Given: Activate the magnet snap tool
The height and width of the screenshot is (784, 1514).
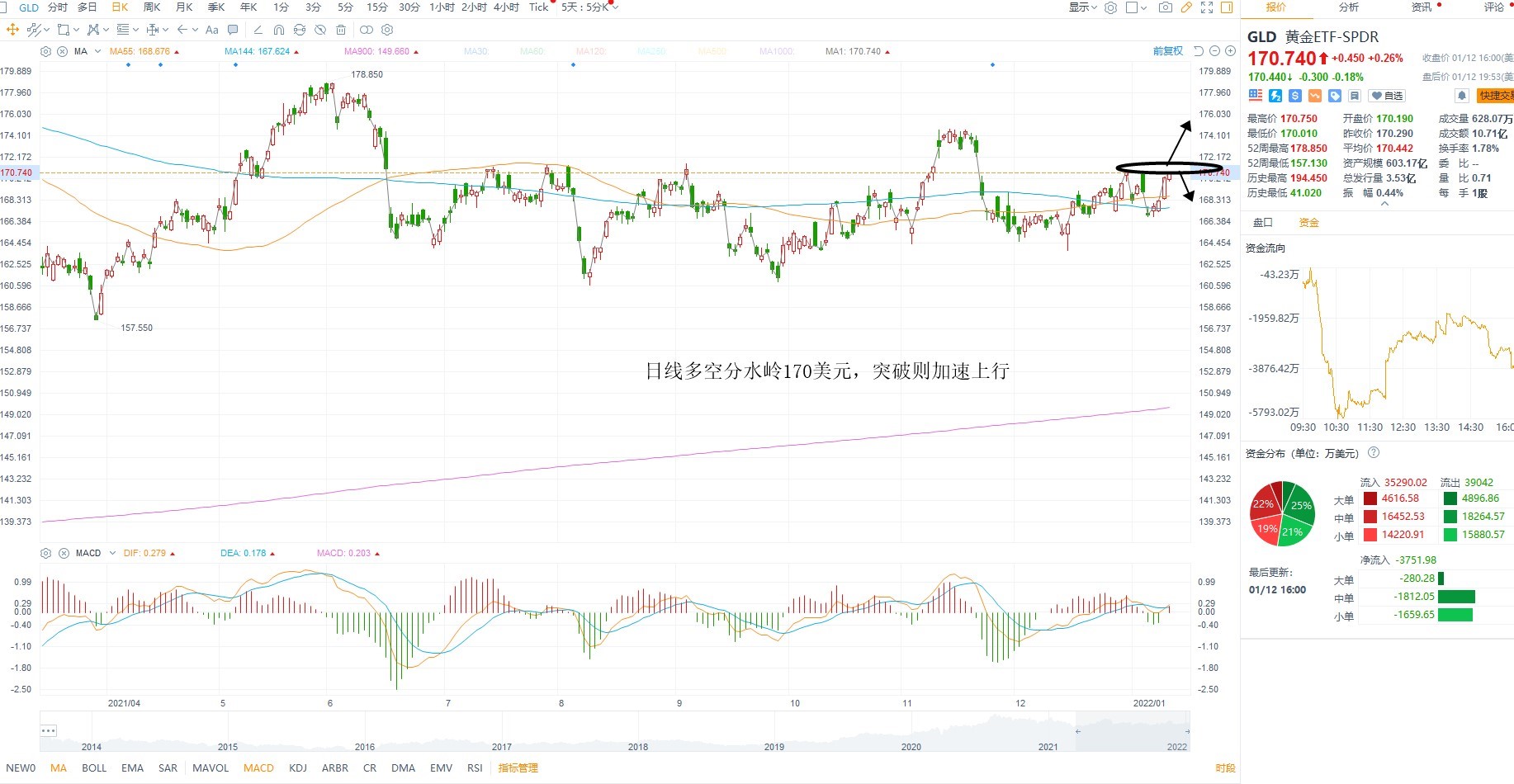Looking at the screenshot, I should (278, 30).
